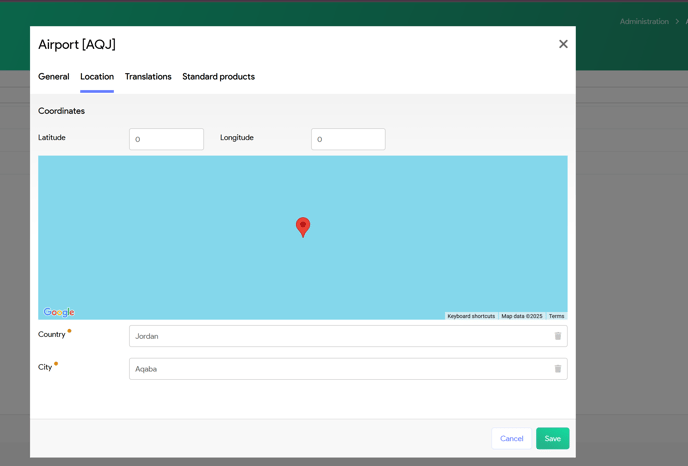
Task: Click the Google logo on the map
Action: click(59, 312)
